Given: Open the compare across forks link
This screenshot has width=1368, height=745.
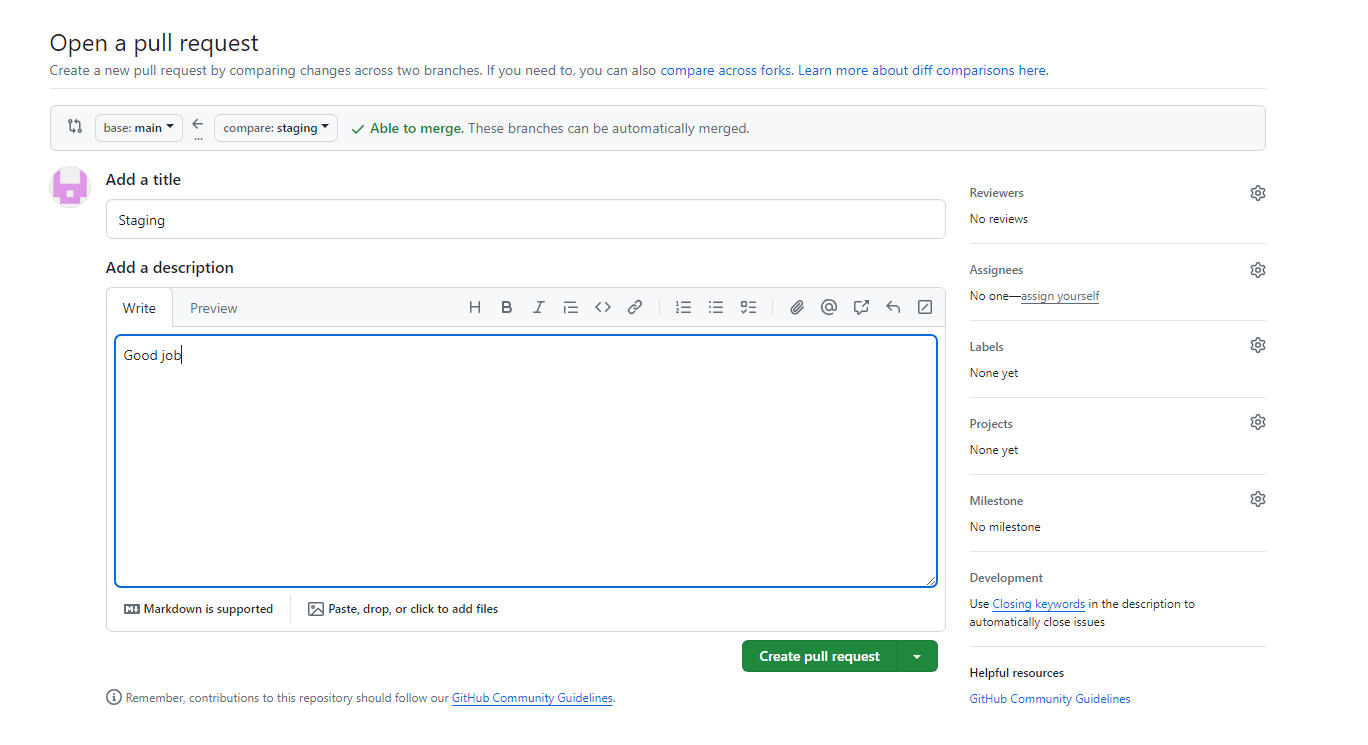Looking at the screenshot, I should coord(725,71).
